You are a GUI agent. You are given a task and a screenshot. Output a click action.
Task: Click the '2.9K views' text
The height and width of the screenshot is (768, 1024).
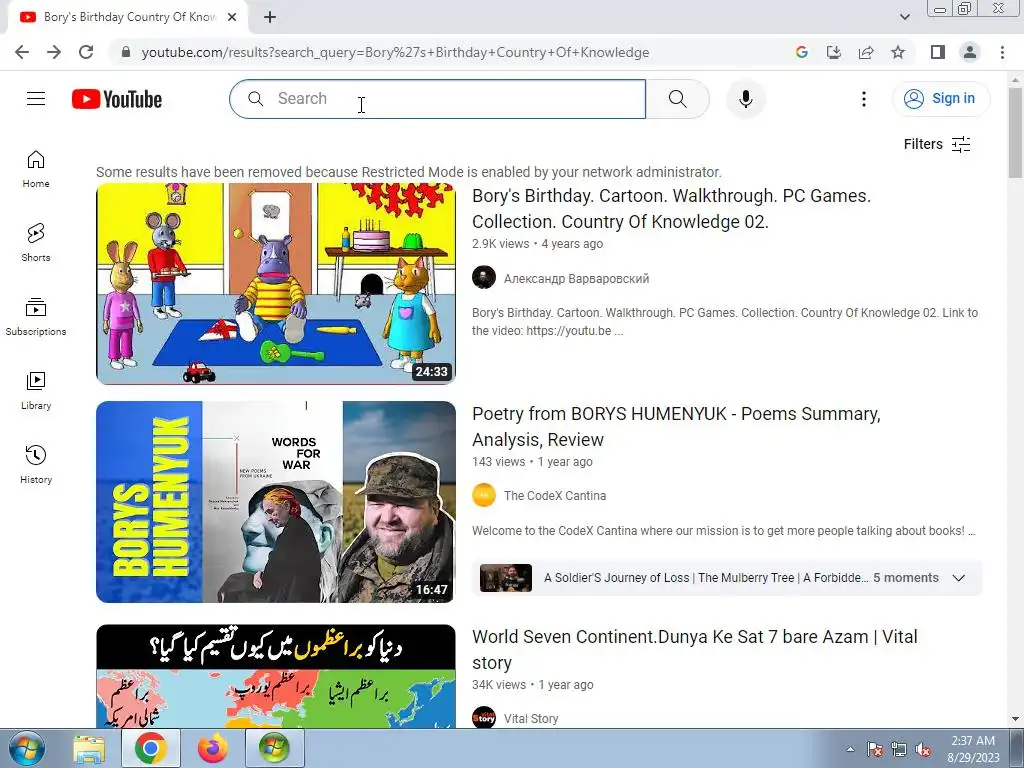pos(500,244)
